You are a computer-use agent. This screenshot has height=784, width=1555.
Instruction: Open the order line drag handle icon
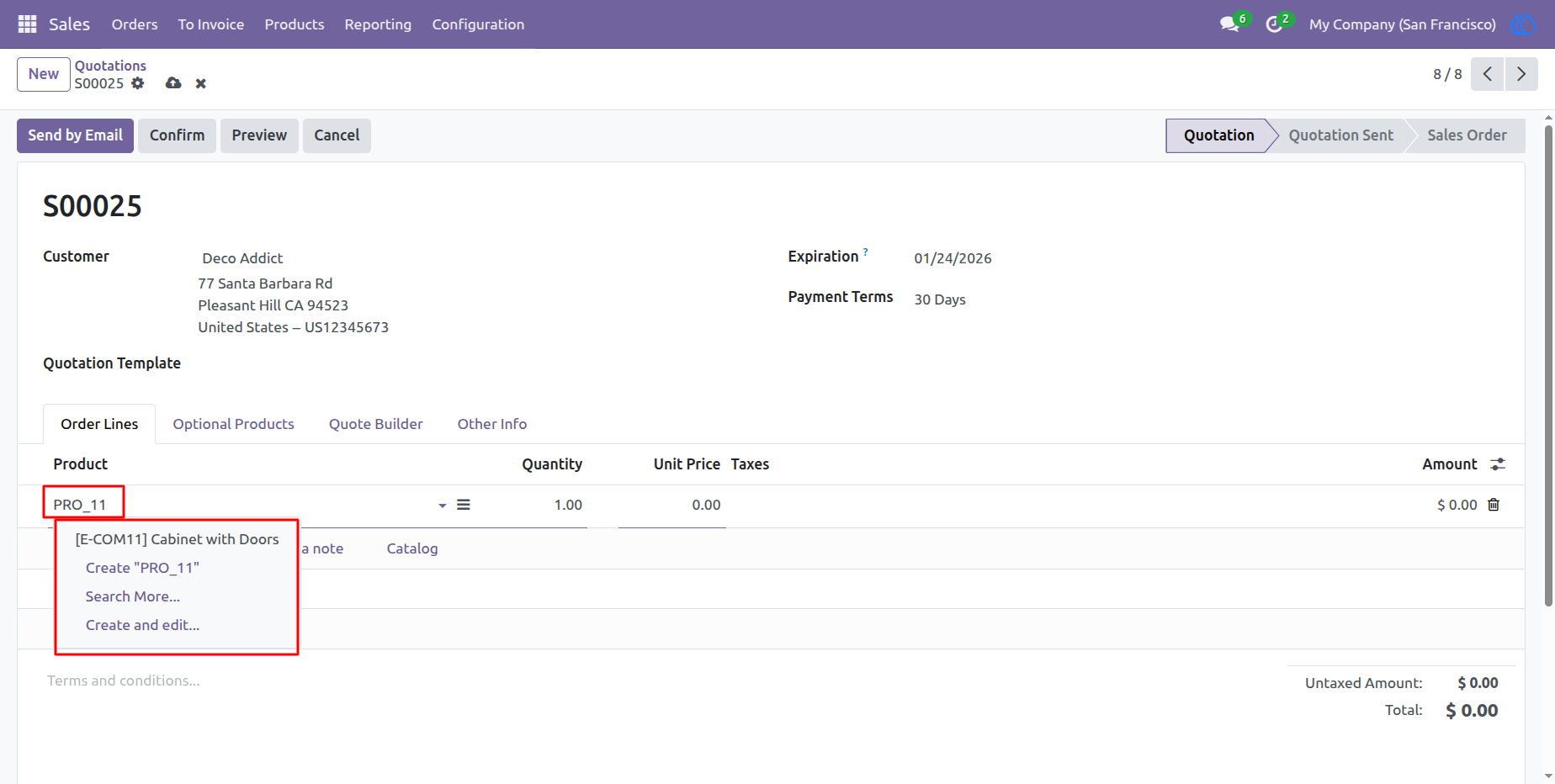click(x=464, y=505)
